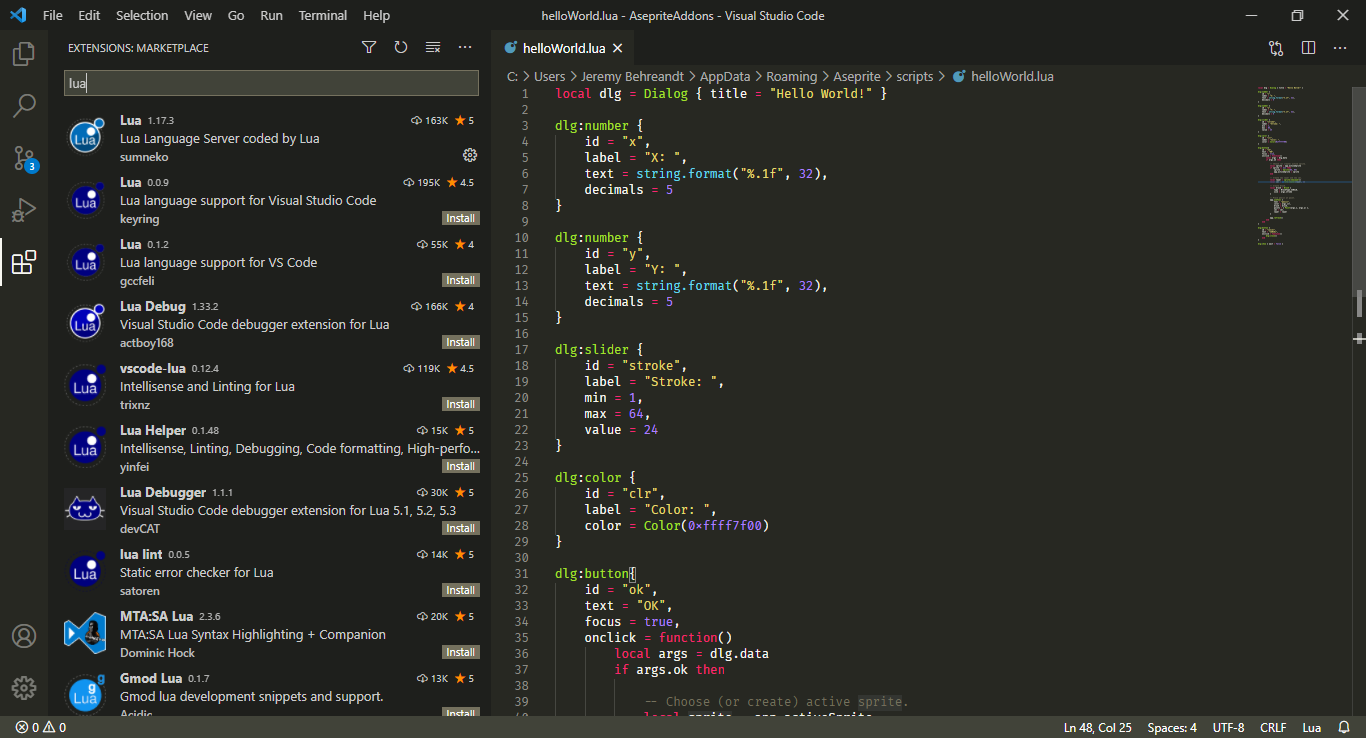Open the Lua Helper extension title

153,430
